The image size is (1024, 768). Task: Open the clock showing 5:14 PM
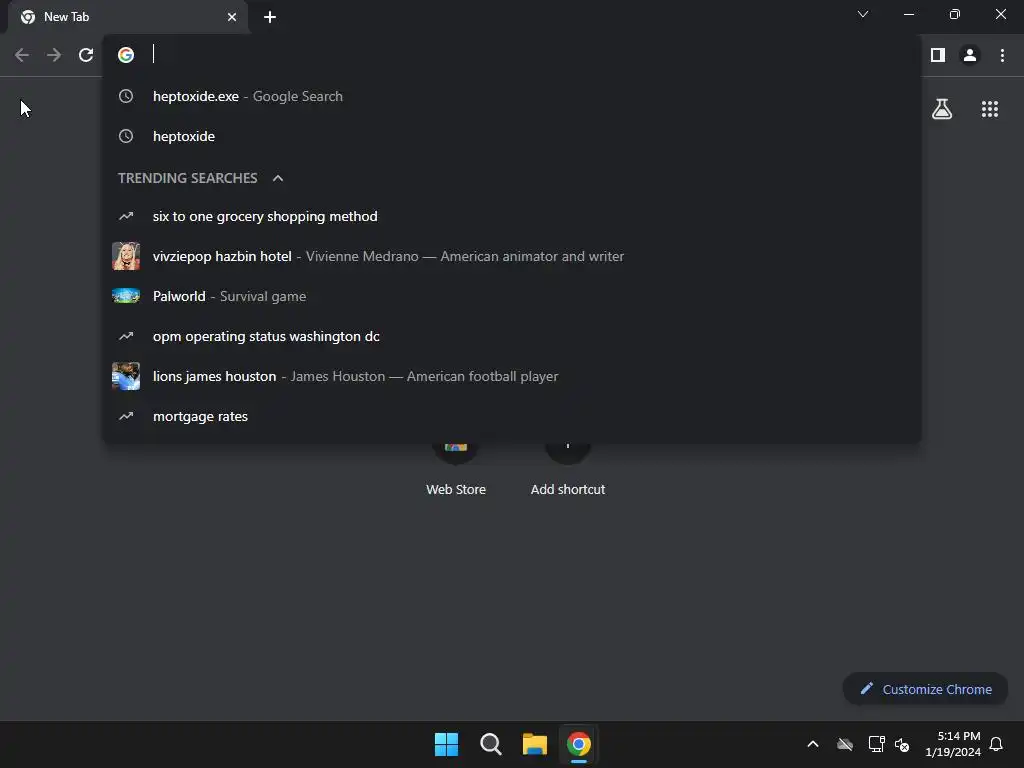tap(953, 744)
